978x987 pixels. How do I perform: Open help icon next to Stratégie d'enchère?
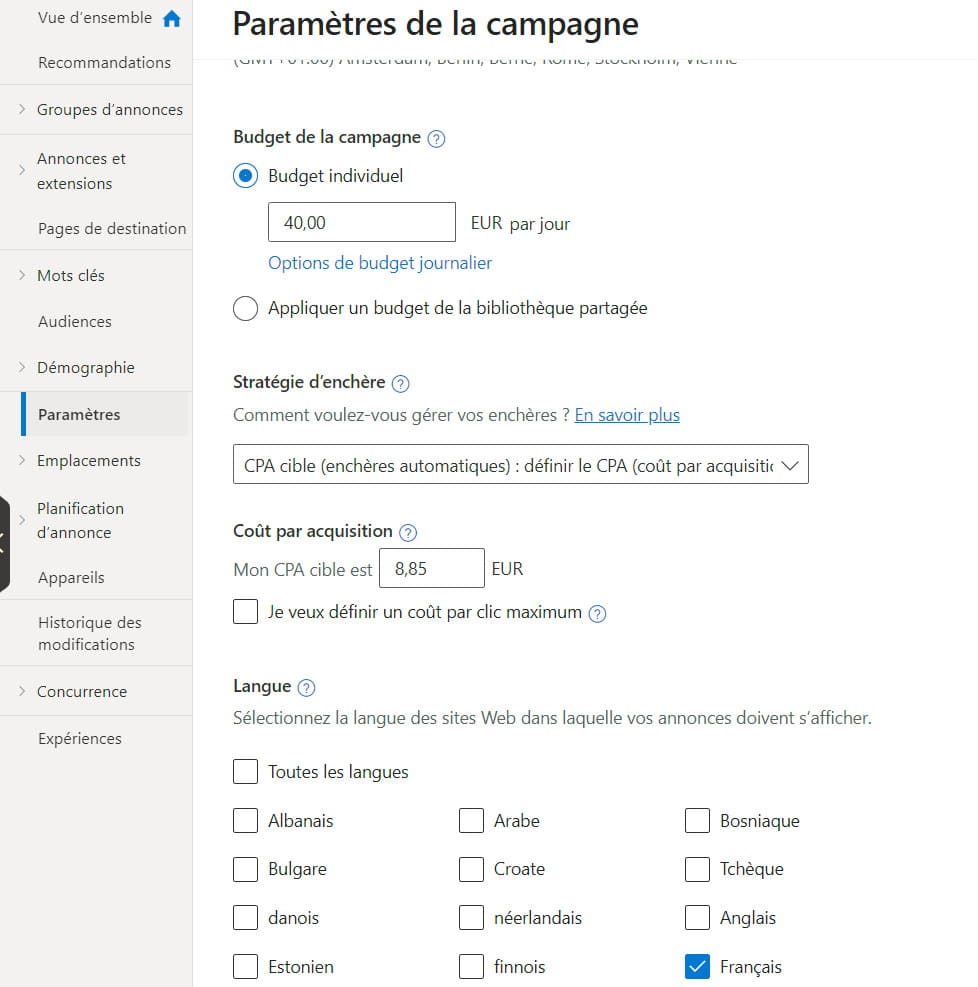pos(400,383)
